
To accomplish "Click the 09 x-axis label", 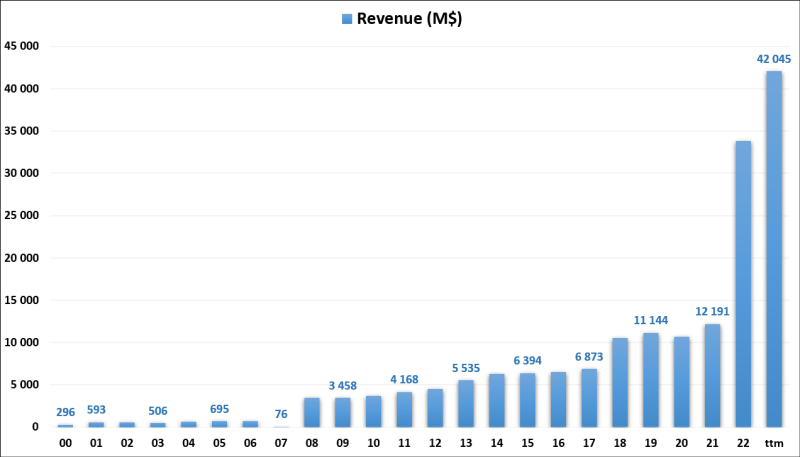I will [x=343, y=444].
